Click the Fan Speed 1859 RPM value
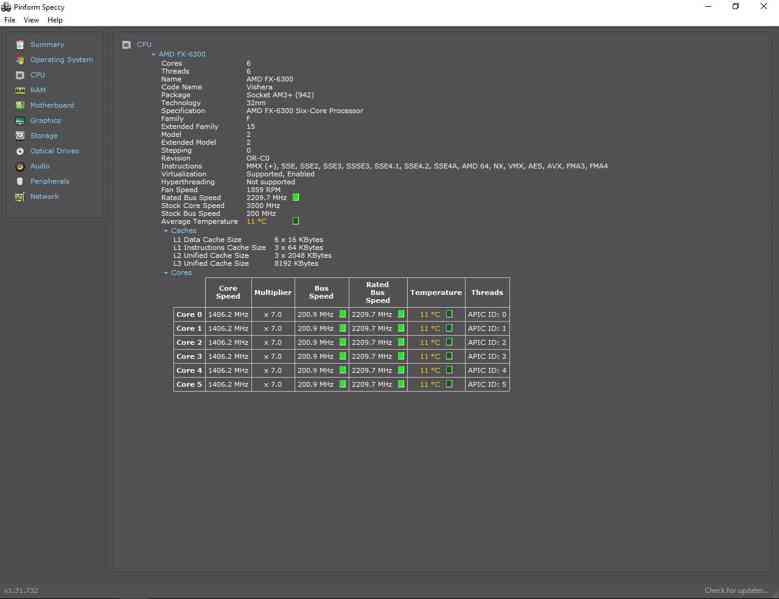The image size is (779, 599). [263, 190]
